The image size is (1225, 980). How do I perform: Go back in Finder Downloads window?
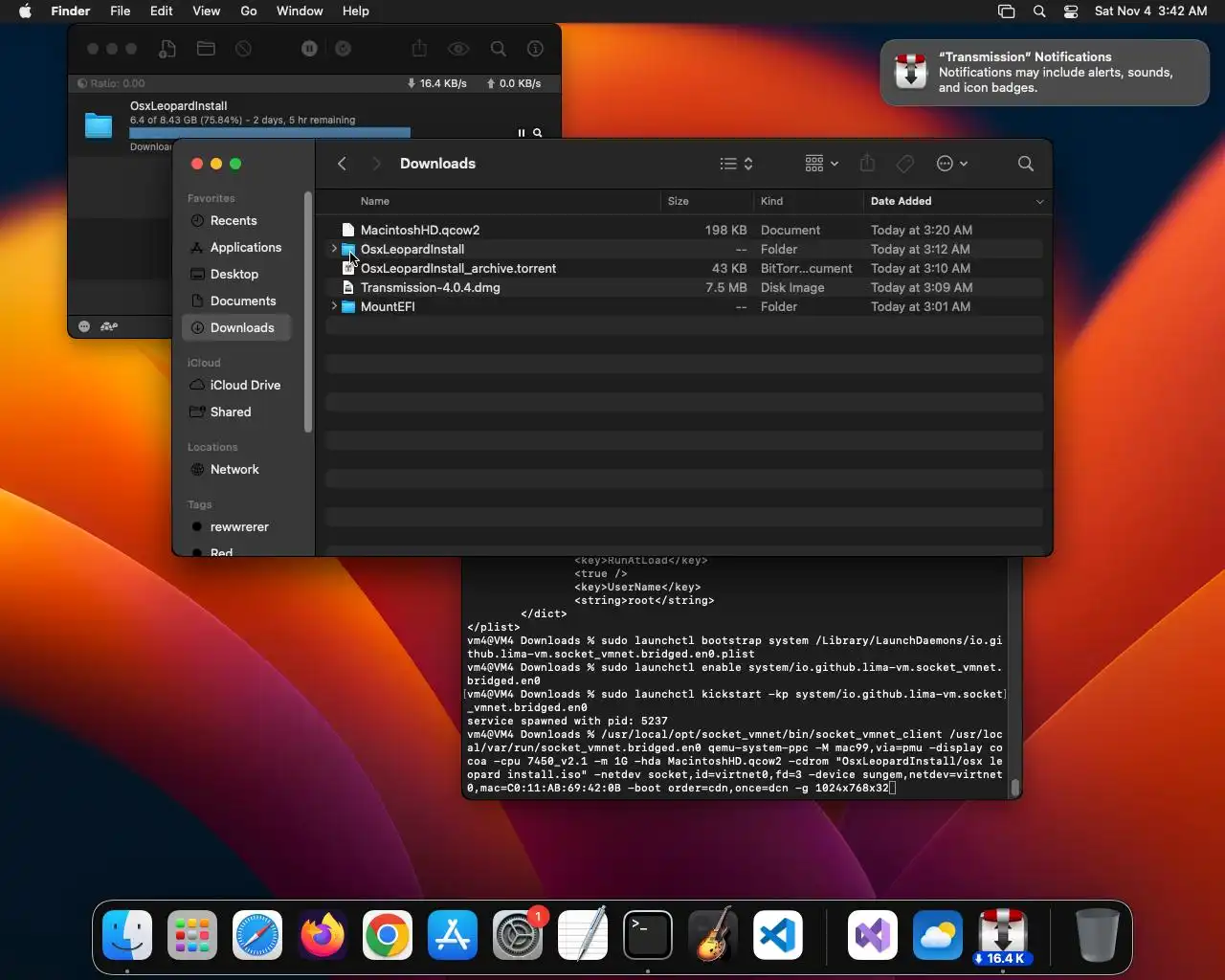point(342,164)
